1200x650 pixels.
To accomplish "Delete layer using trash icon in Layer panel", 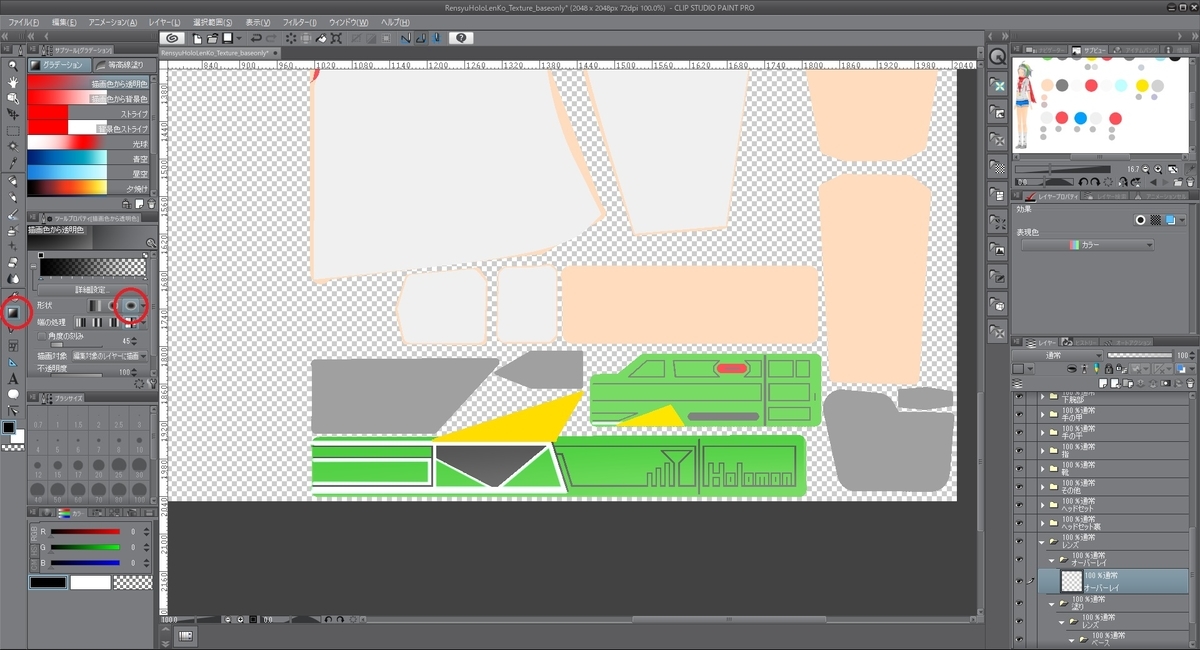I will pos(1189,384).
